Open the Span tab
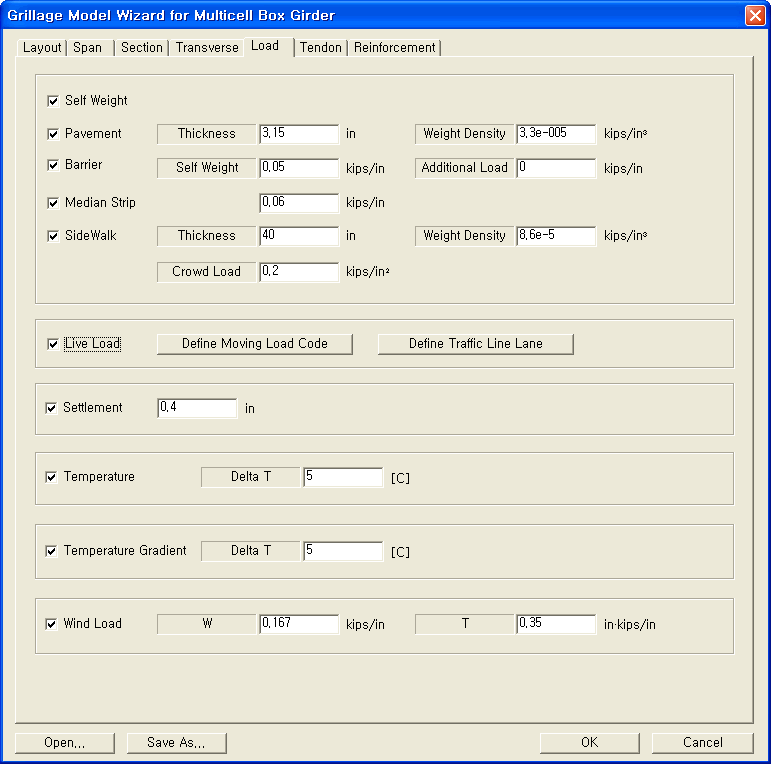This screenshot has width=771, height=764. click(88, 48)
